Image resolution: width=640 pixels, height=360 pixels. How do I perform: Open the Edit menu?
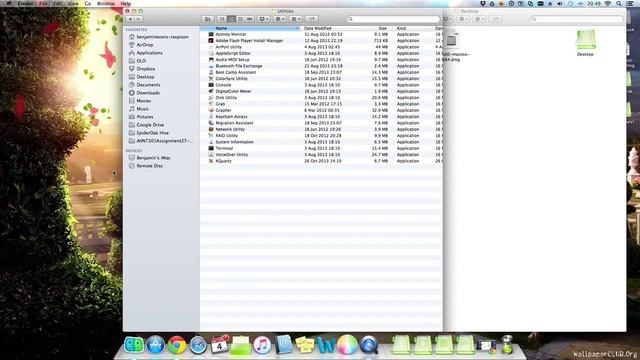pyautogui.click(x=58, y=4)
